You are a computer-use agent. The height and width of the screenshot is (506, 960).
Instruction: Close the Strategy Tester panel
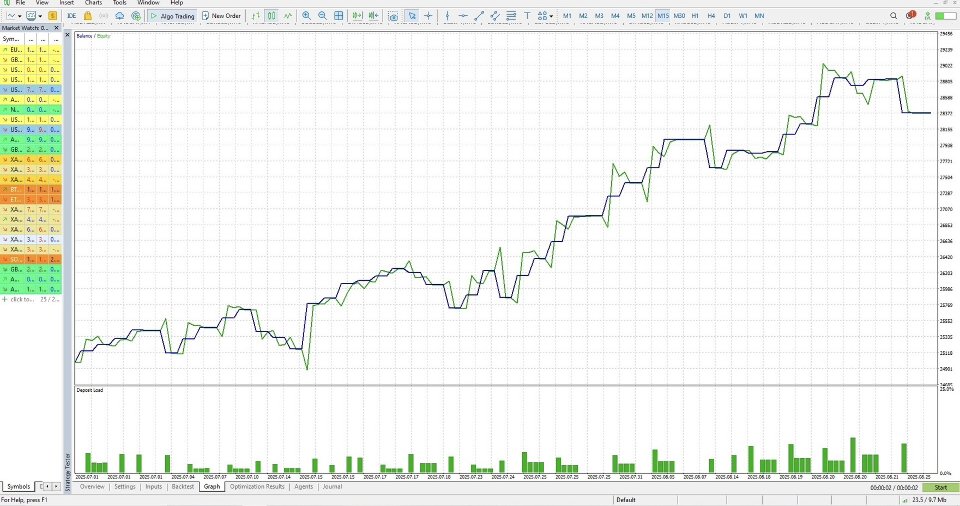coord(68,36)
